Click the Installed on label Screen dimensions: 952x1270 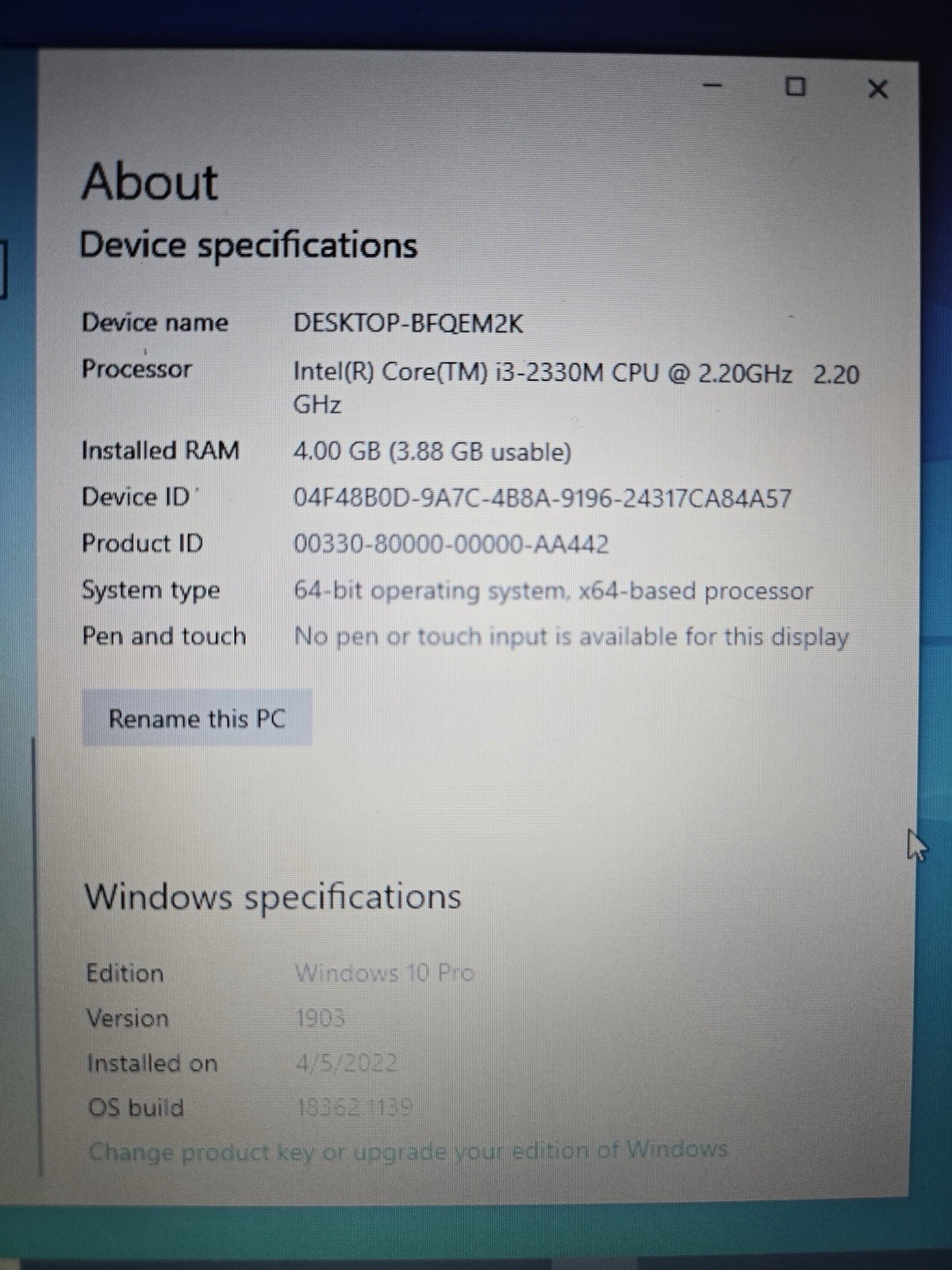(x=152, y=1064)
